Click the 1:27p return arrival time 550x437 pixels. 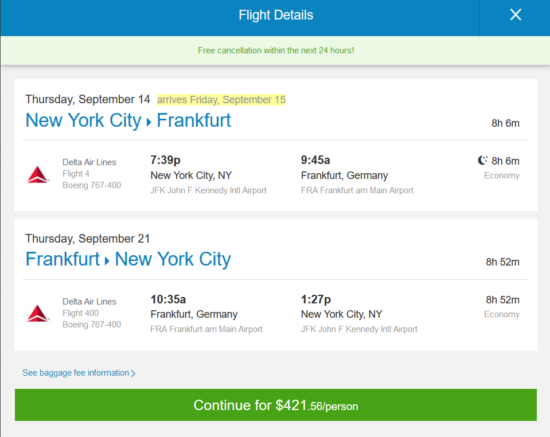click(316, 299)
